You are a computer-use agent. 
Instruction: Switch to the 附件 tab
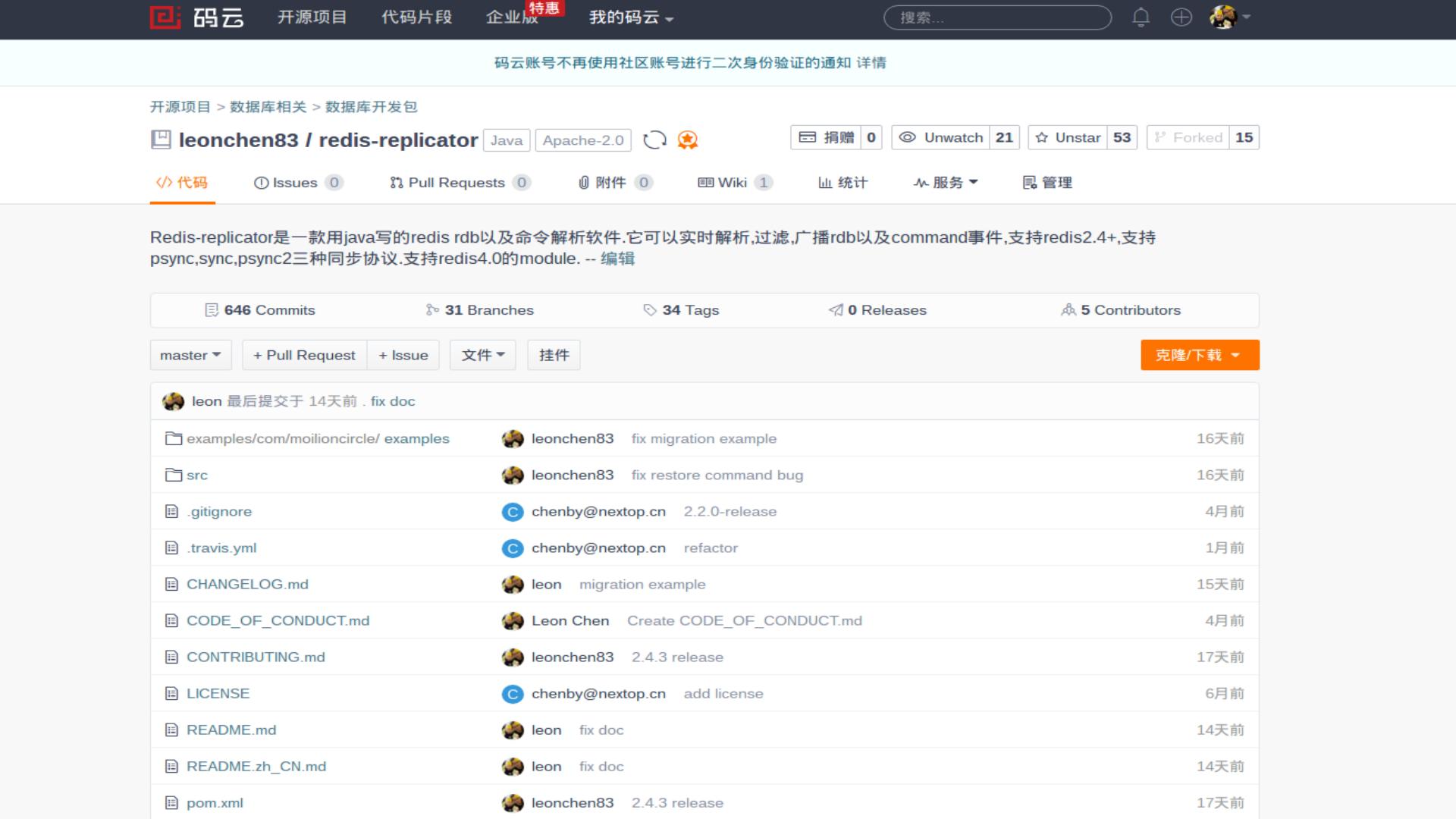click(615, 183)
